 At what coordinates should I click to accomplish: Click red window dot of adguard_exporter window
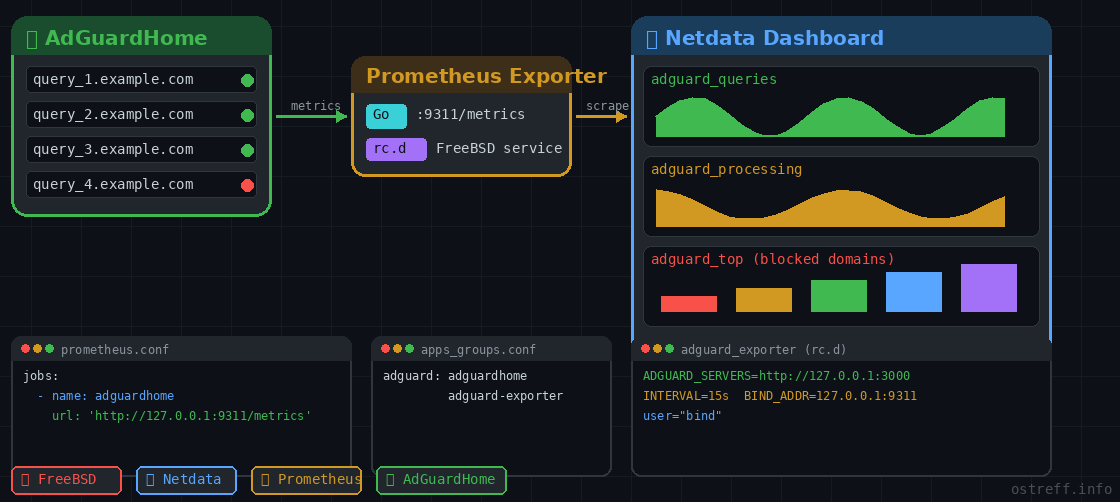pos(646,348)
